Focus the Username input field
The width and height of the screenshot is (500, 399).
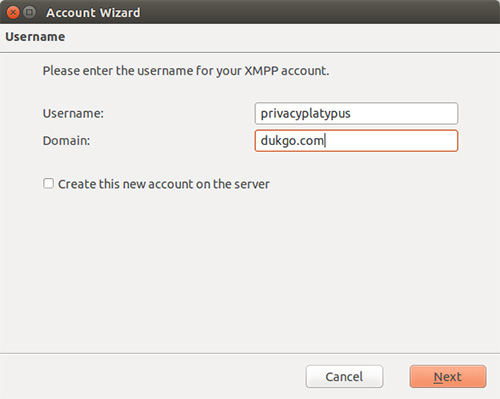pyautogui.click(x=356, y=113)
